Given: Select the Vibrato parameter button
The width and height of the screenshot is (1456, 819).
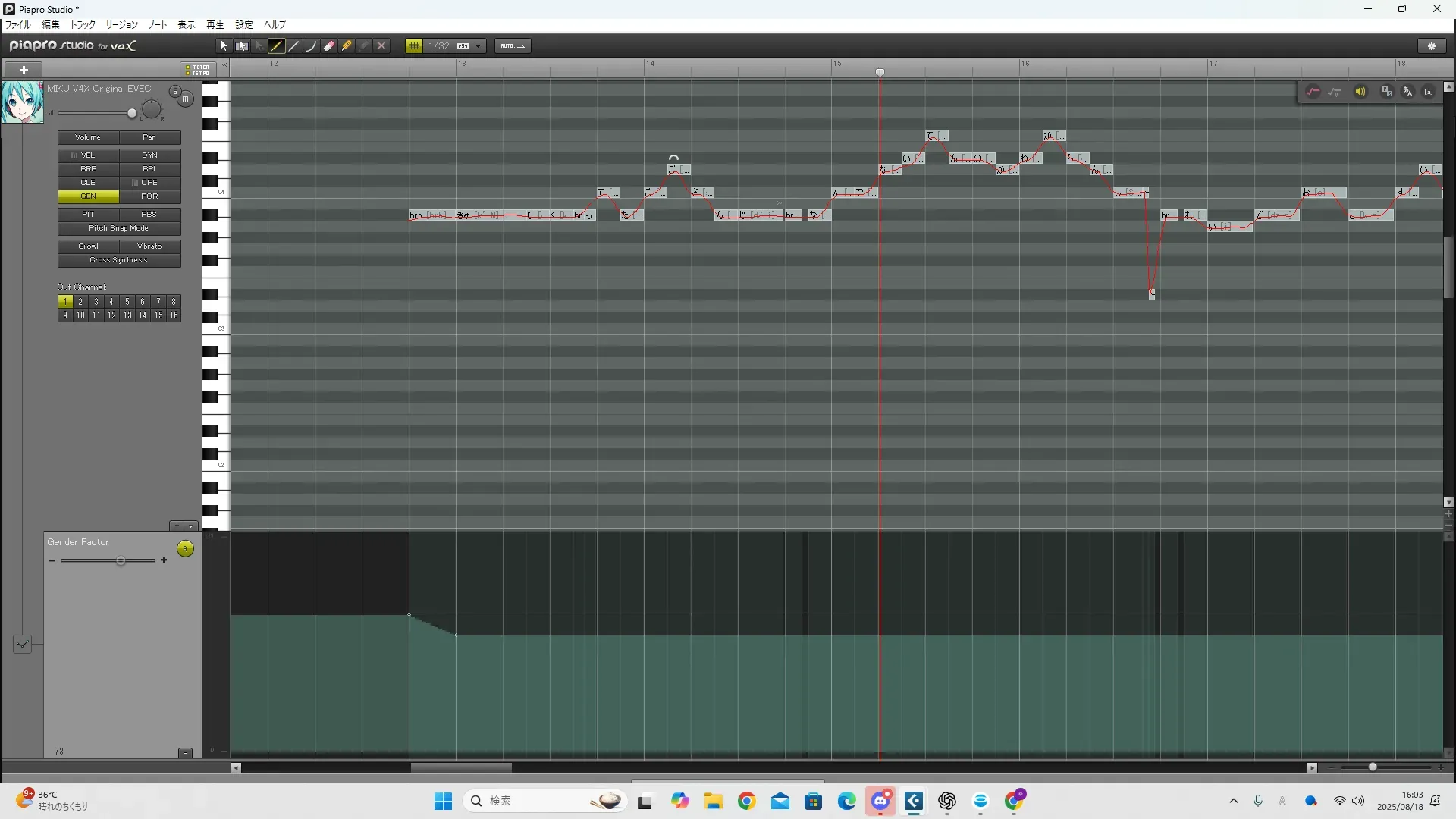Looking at the screenshot, I should pyautogui.click(x=149, y=246).
